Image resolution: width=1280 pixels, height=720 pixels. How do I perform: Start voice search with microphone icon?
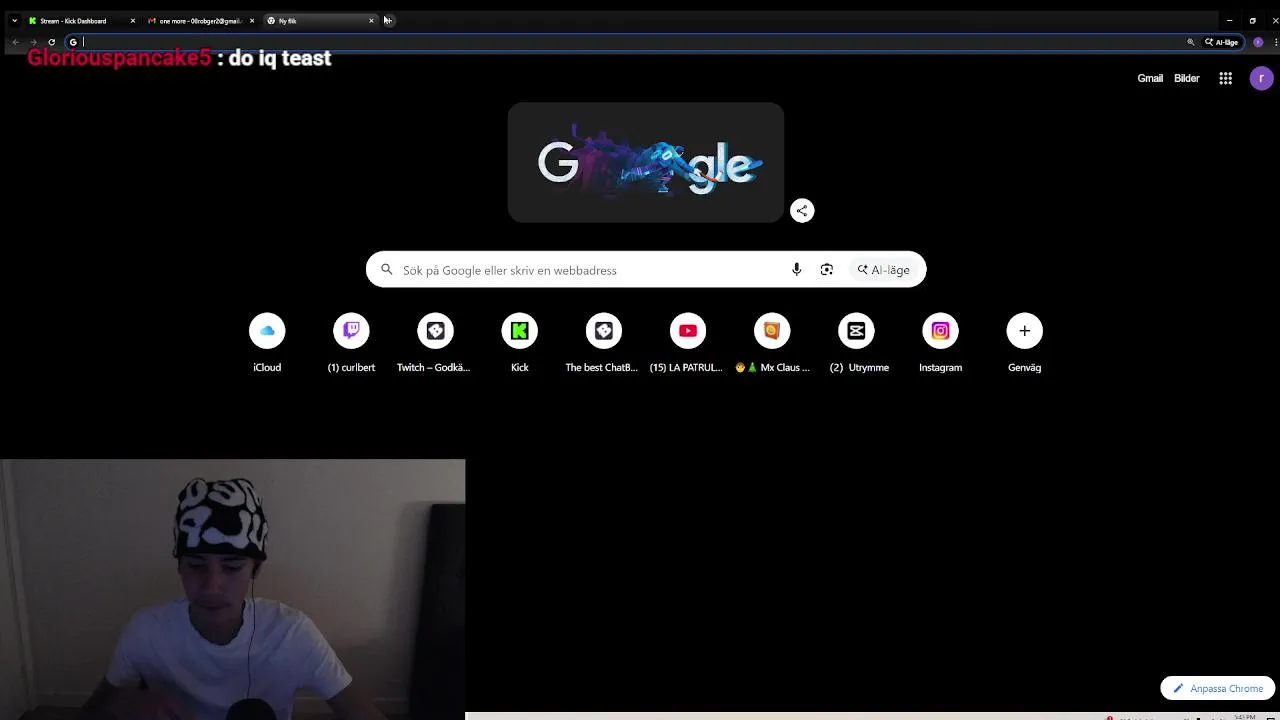(796, 270)
